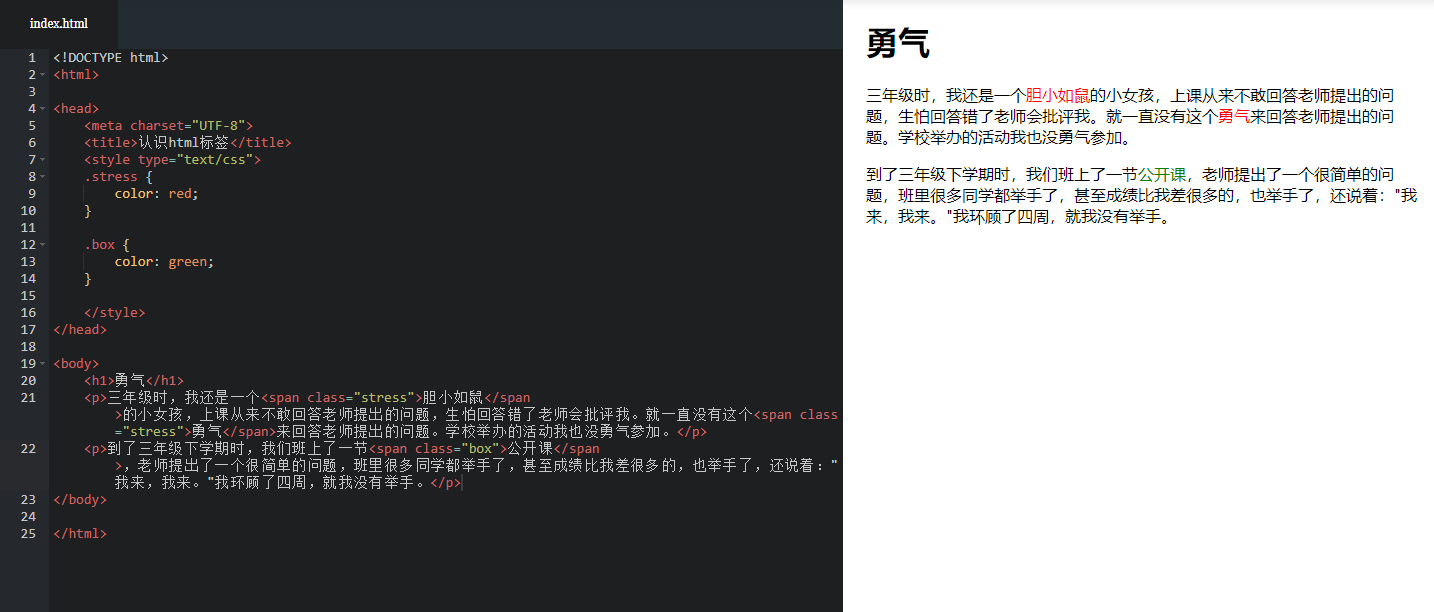The image size is (1434, 612).
Task: Click the 'color: green;' declaration
Action: (163, 261)
